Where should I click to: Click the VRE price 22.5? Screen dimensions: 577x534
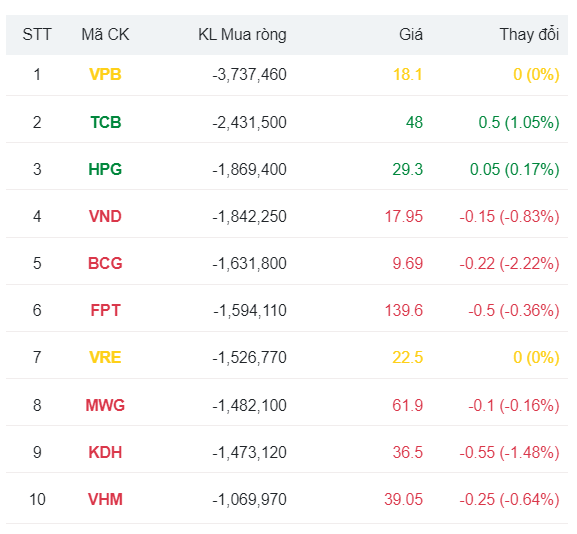[408, 357]
